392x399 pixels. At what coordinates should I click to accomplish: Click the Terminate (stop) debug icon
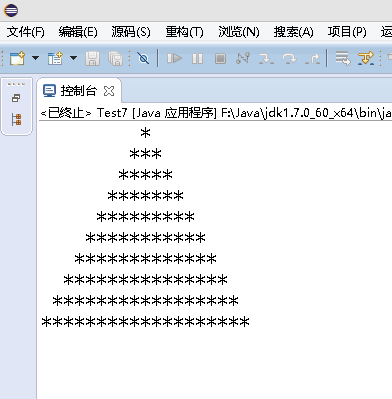[220, 59]
